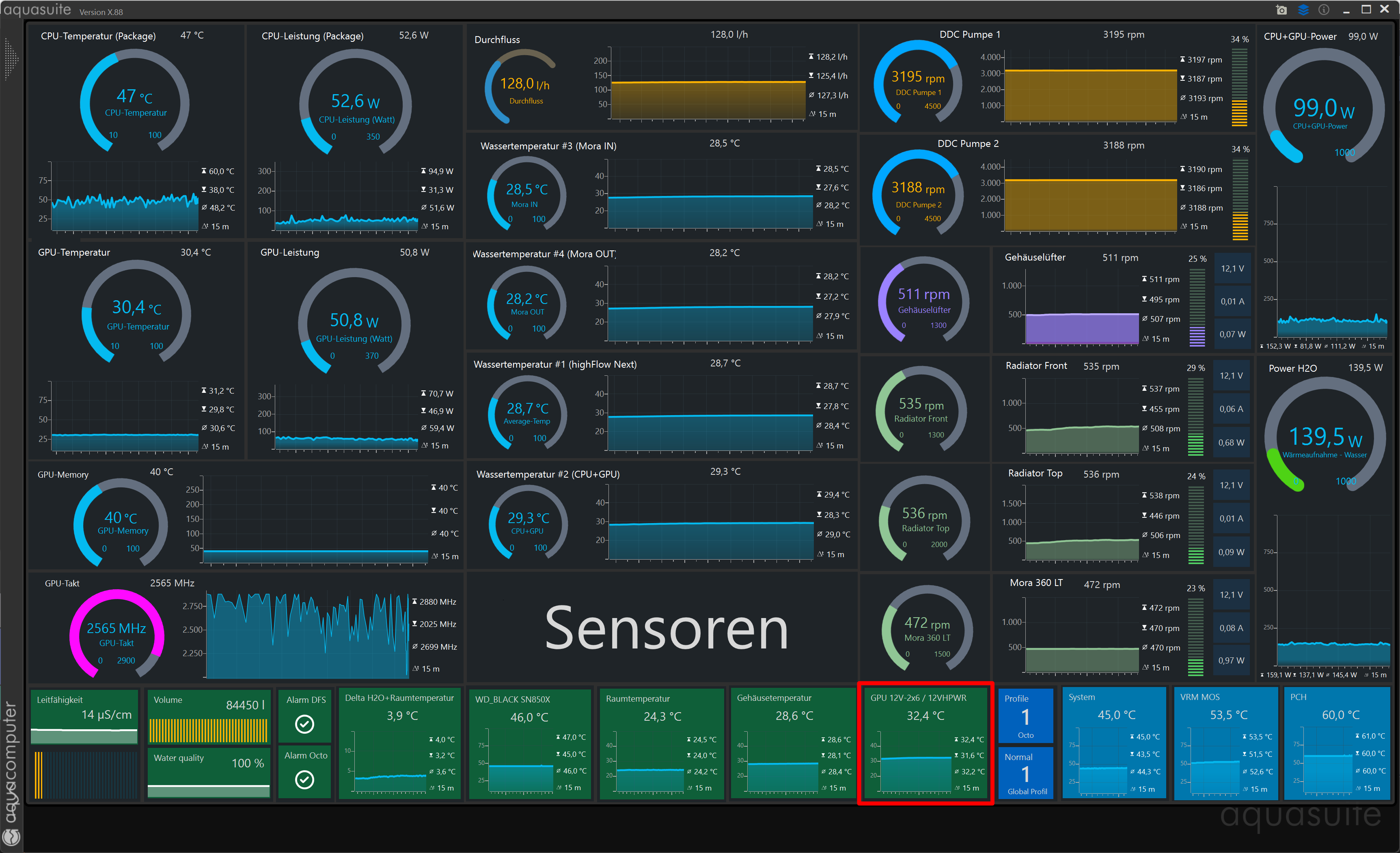Click the camera screenshot icon in title bar
The height and width of the screenshot is (853, 1400).
(1281, 10)
